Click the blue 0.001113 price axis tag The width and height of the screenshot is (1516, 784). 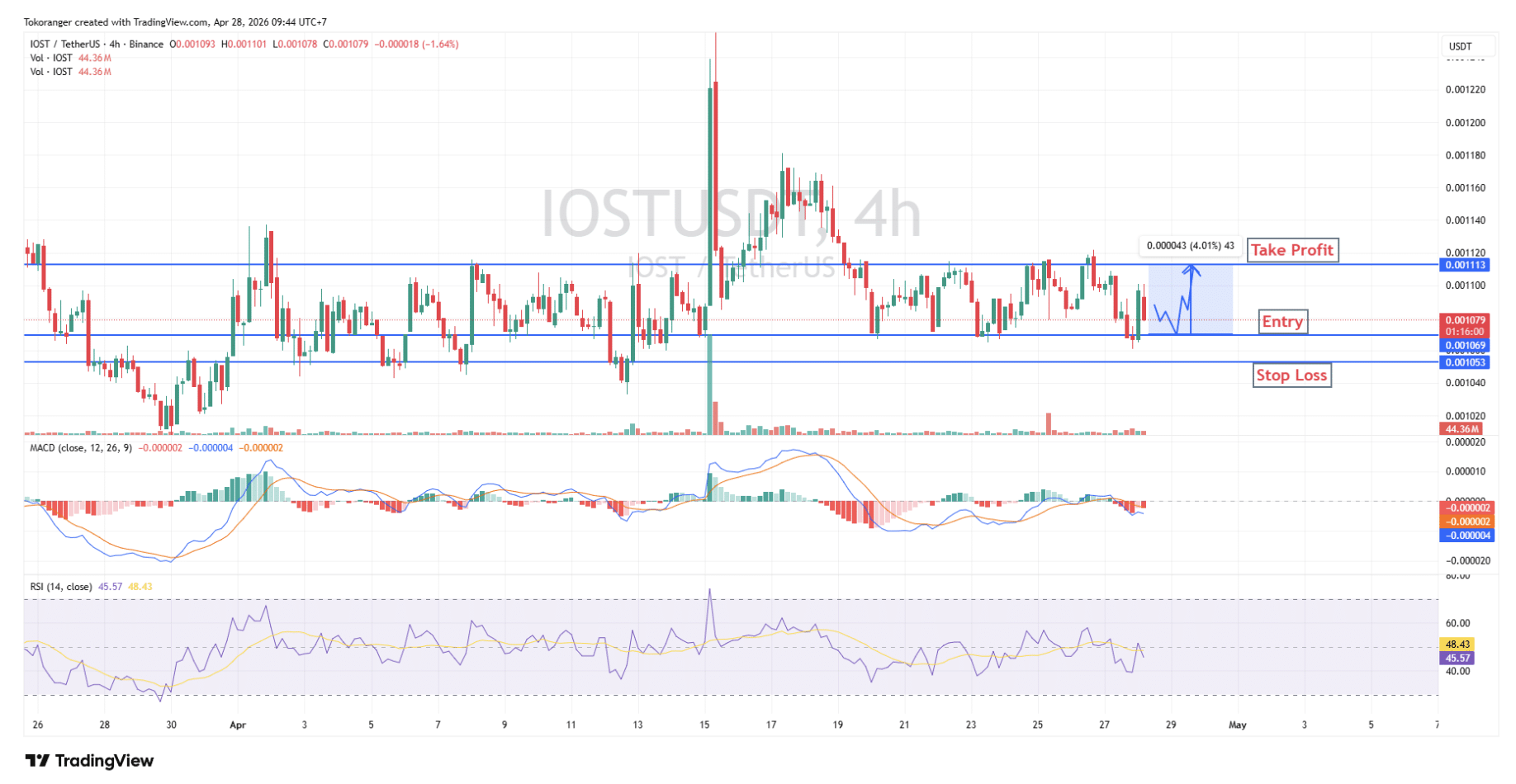tap(1466, 265)
